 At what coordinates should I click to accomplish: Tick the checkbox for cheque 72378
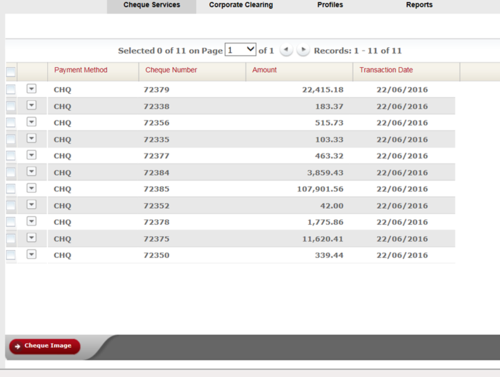tap(11, 222)
